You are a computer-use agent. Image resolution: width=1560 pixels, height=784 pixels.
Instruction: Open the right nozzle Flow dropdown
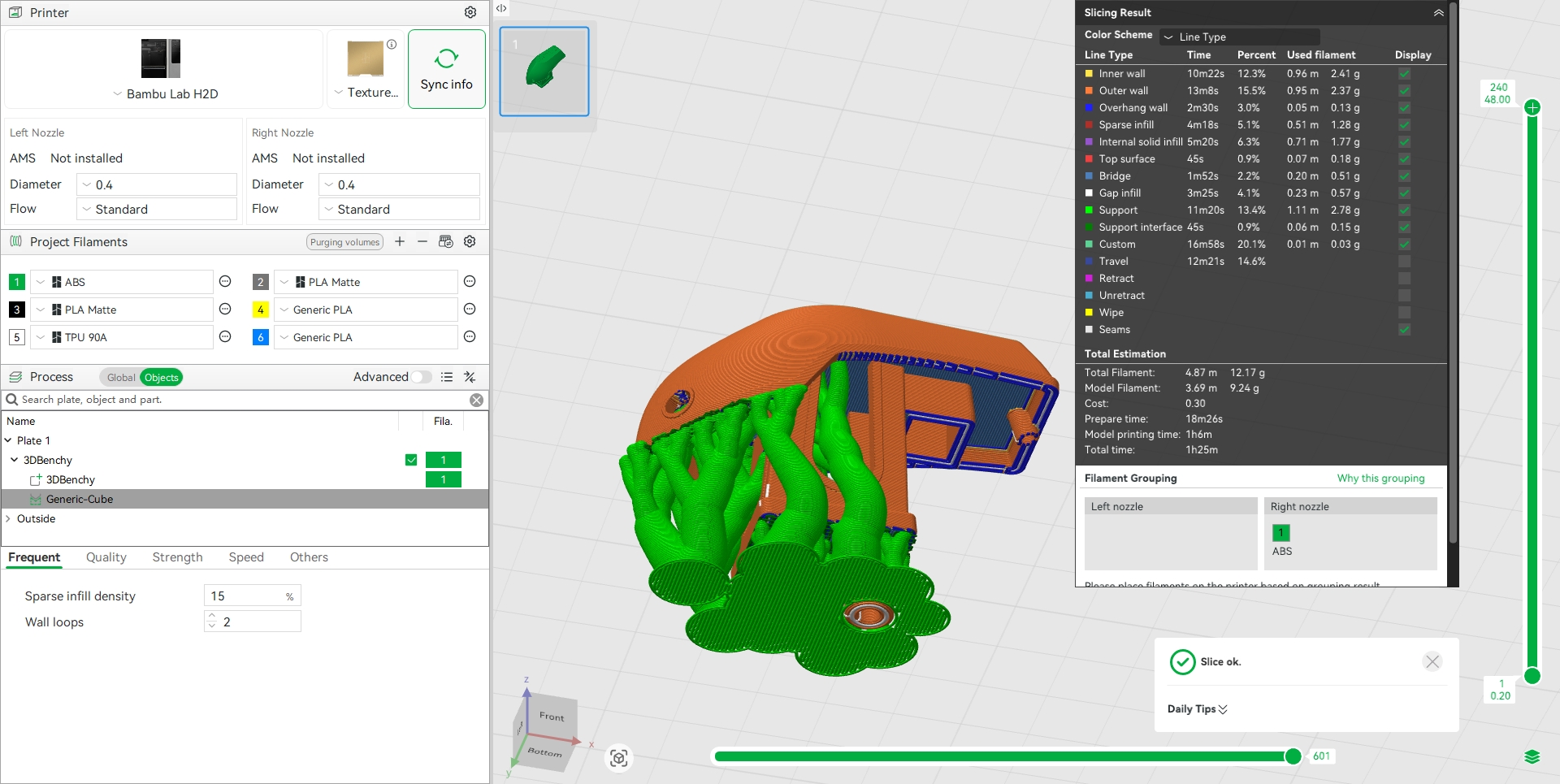click(399, 209)
